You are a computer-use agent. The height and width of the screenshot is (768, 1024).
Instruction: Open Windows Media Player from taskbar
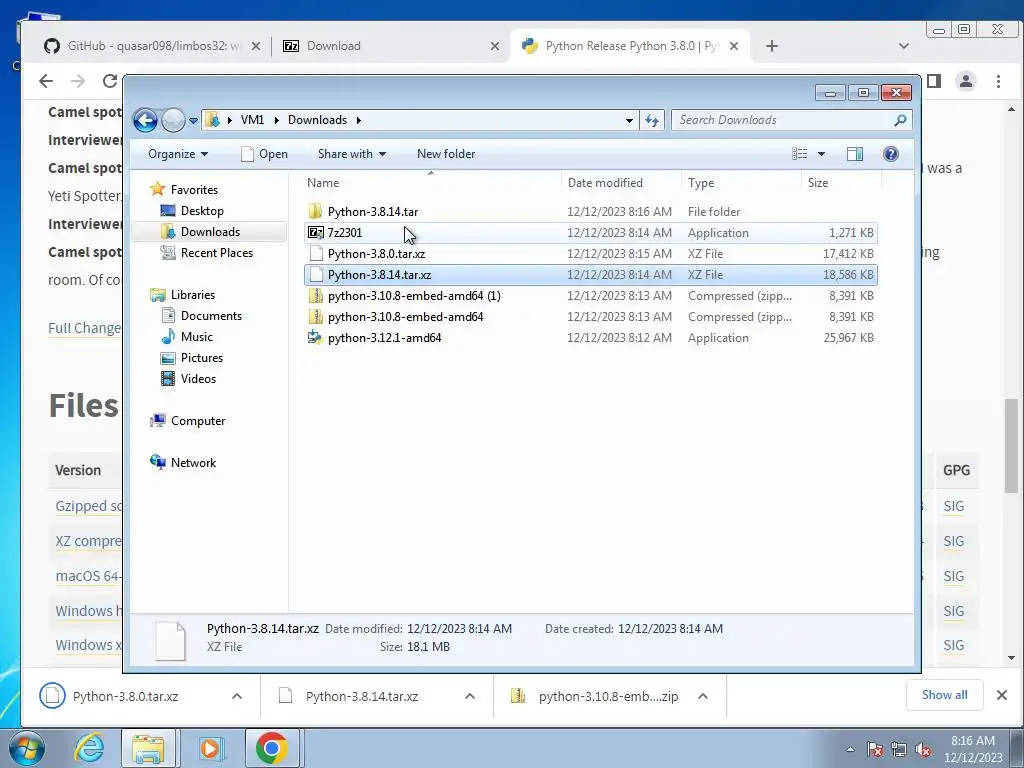[210, 748]
